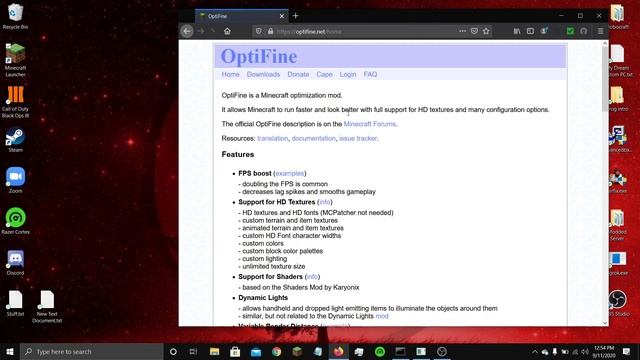This screenshot has width=640, height=360.
Task: Open Action Center notifications
Action: pyautogui.click(x=627, y=351)
